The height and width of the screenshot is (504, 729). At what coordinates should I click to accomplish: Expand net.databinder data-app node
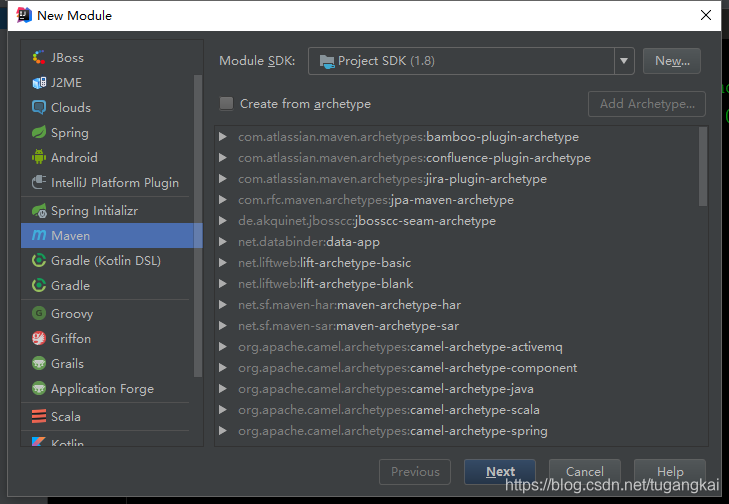coord(223,242)
